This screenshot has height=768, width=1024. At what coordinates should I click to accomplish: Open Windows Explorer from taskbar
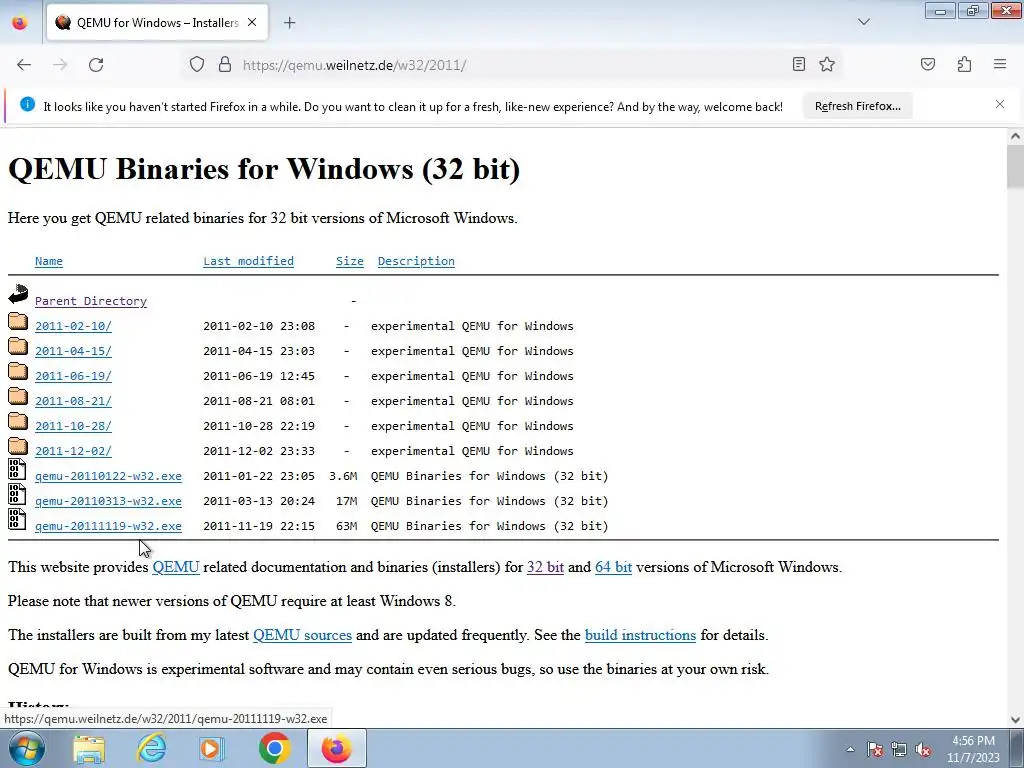89,749
